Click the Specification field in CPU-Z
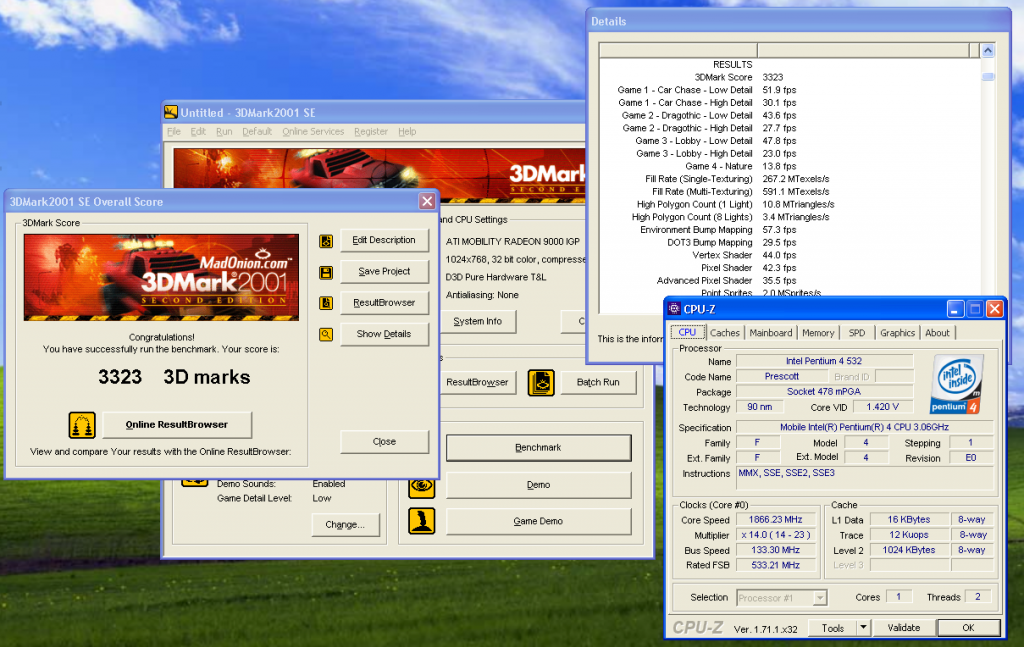This screenshot has width=1024, height=647. pyautogui.click(x=865, y=427)
